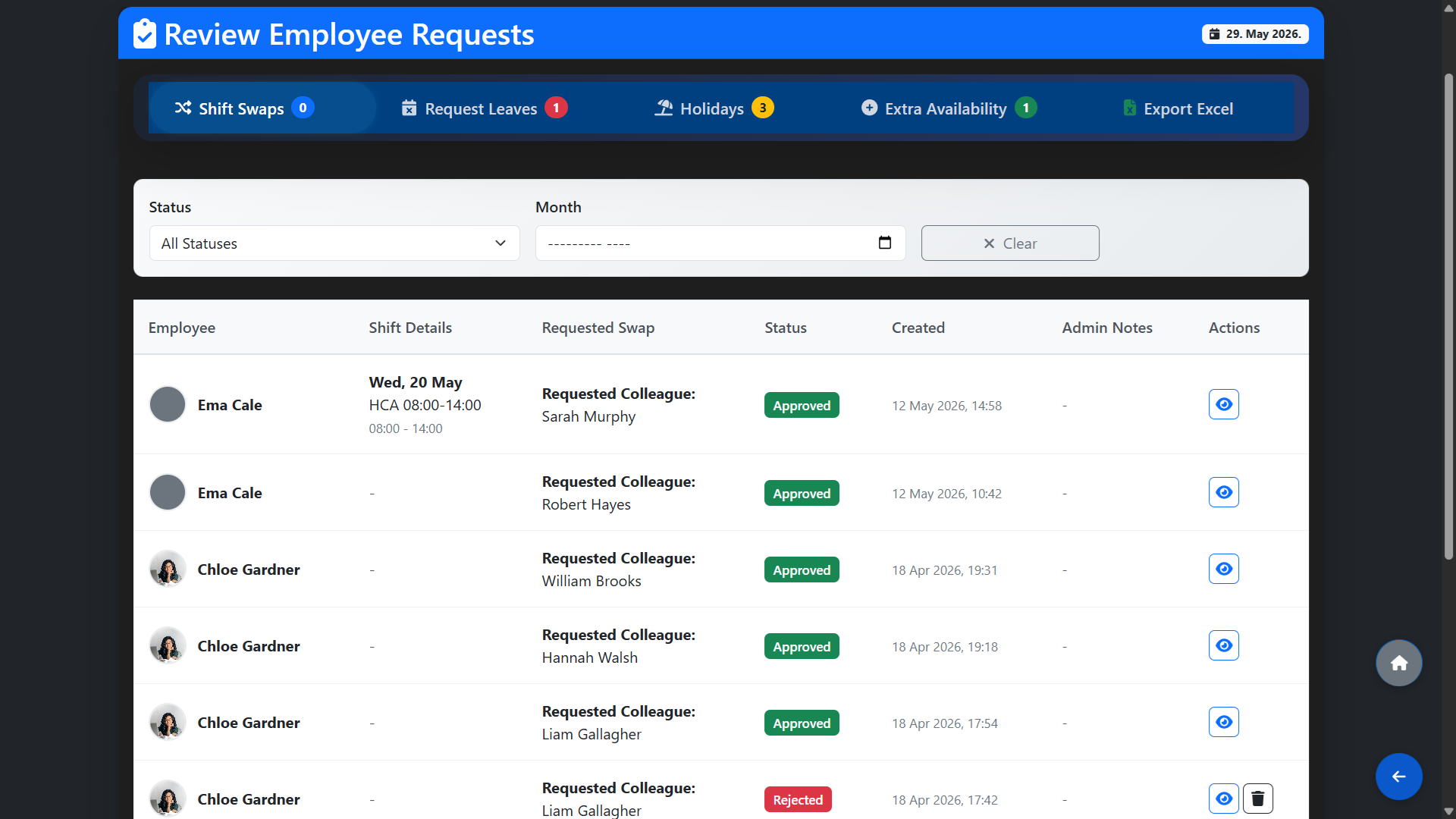Click the Request Leaves red badge 1

[556, 108]
